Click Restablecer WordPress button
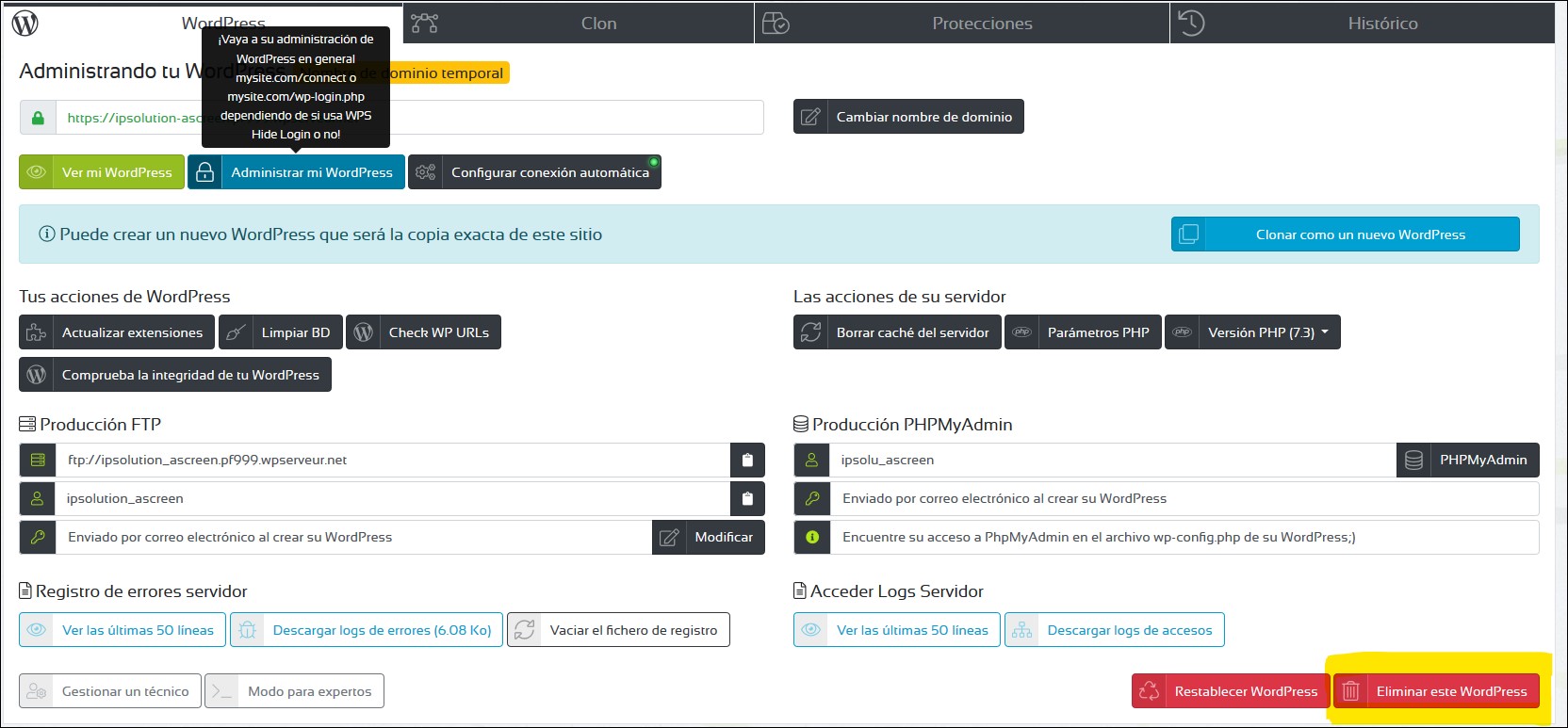Image resolution: width=1568 pixels, height=728 pixels. tap(1230, 691)
